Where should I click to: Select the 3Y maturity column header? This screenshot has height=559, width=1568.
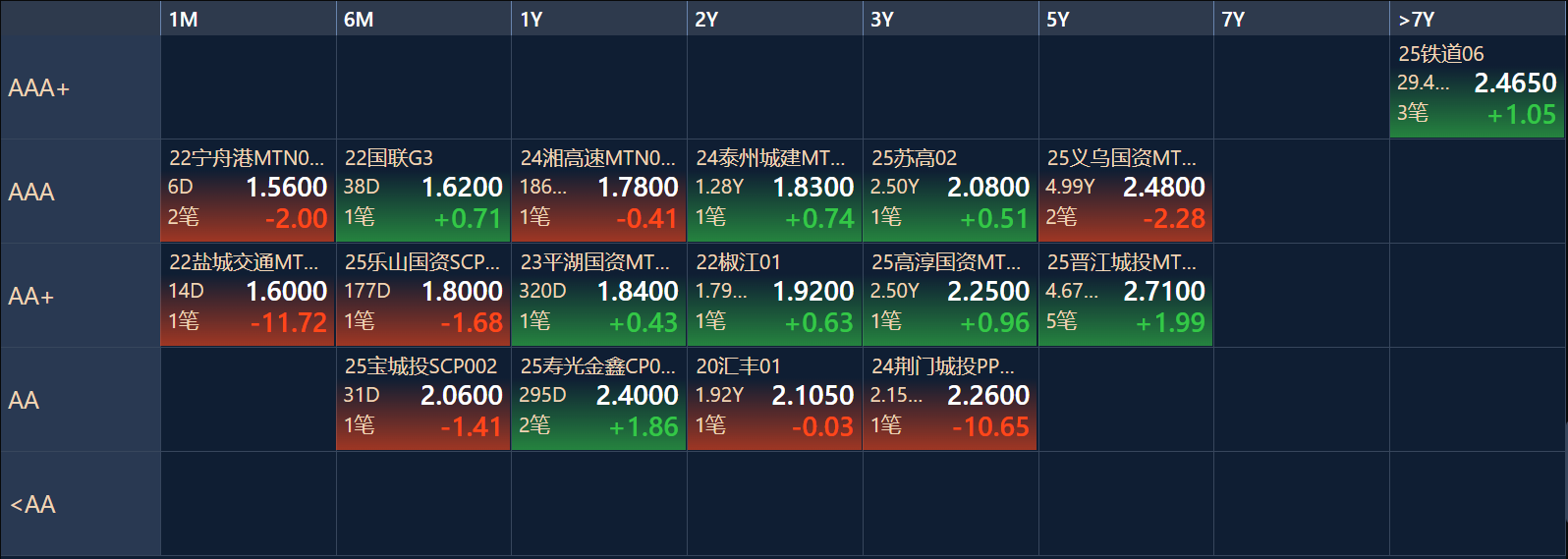[x=950, y=19]
